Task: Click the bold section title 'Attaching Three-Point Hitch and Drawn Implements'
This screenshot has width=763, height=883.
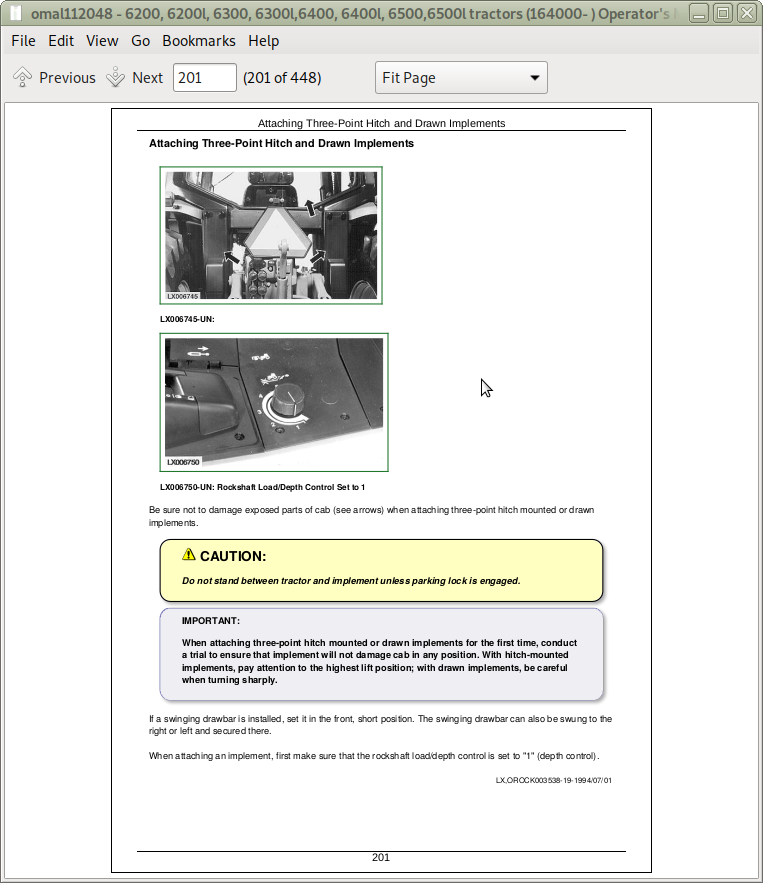Action: tap(281, 144)
